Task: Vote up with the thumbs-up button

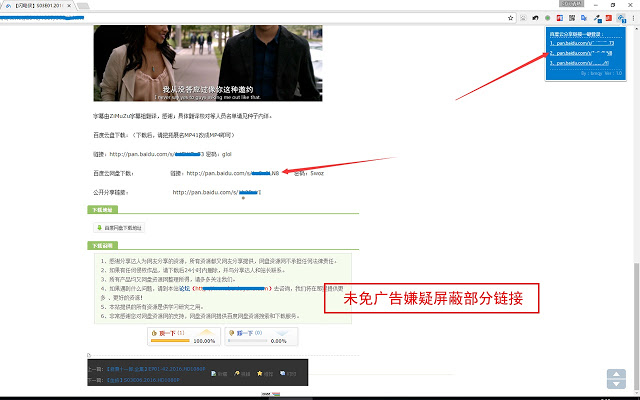Action: pyautogui.click(x=184, y=336)
